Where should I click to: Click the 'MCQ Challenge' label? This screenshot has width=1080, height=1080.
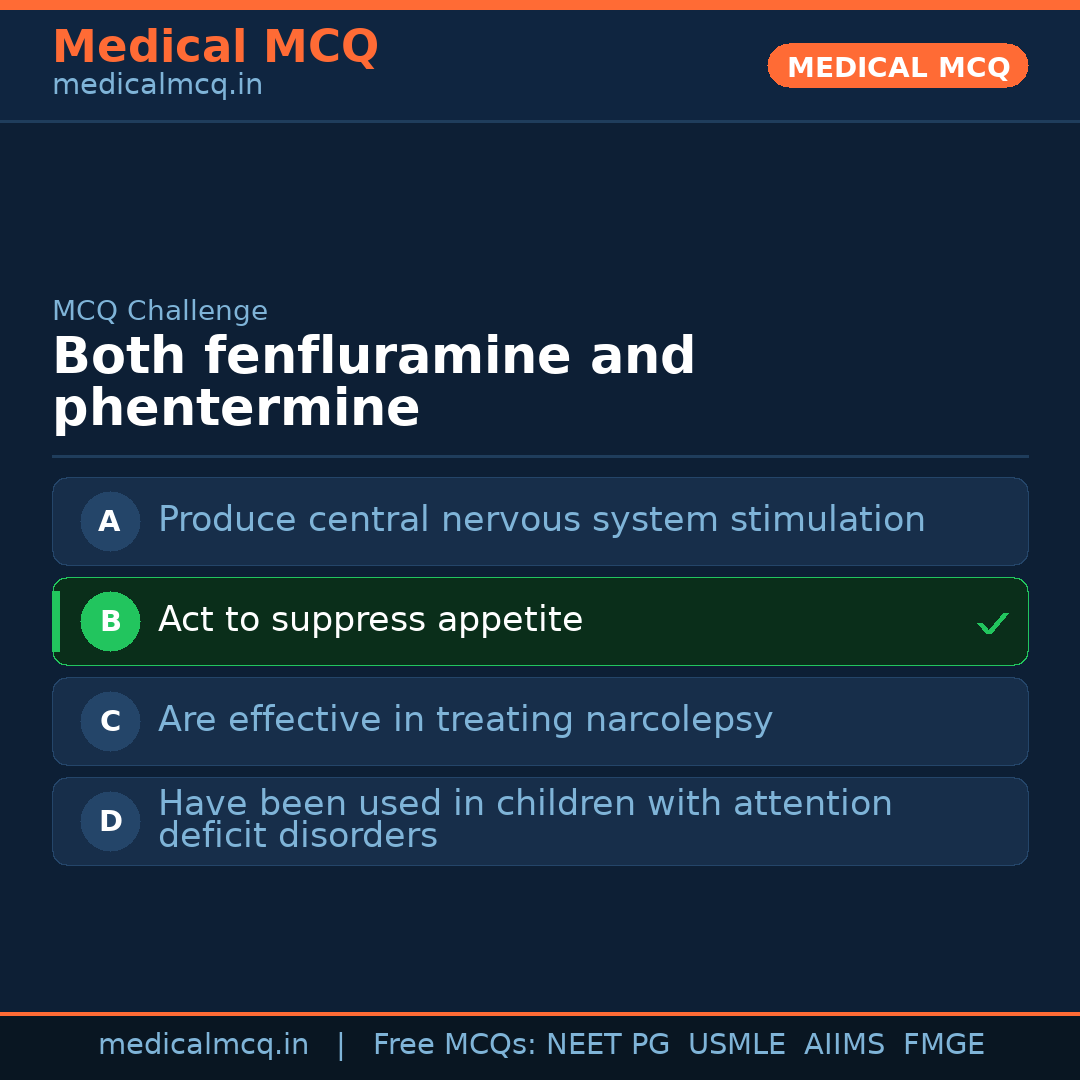click(160, 311)
